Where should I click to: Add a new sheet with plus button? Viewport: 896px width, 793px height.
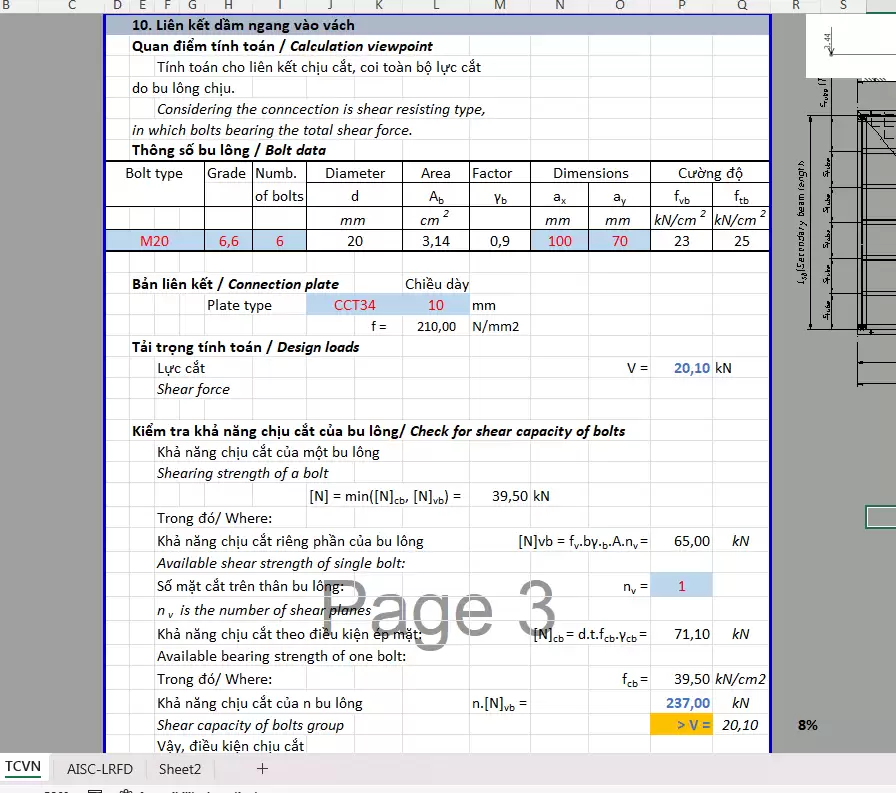click(x=263, y=768)
